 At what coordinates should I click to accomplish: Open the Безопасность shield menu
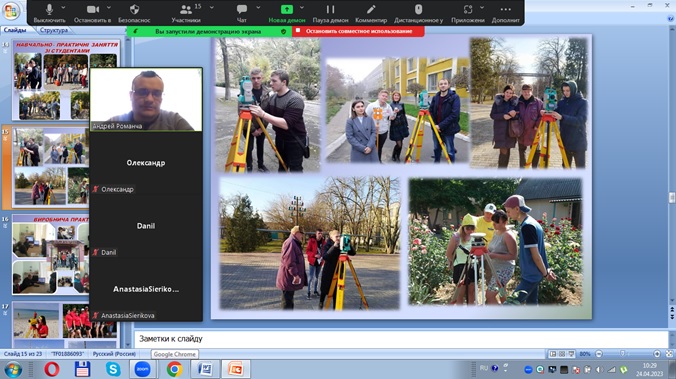click(x=134, y=13)
